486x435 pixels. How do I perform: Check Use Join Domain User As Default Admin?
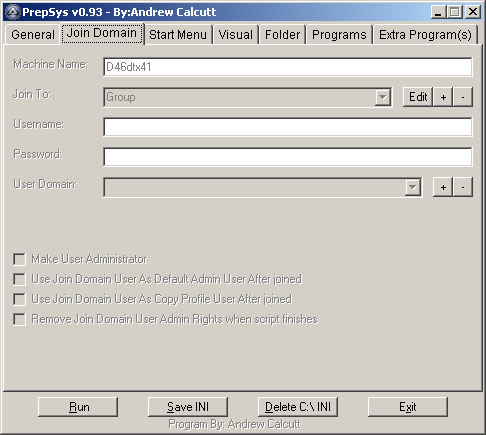point(19,279)
